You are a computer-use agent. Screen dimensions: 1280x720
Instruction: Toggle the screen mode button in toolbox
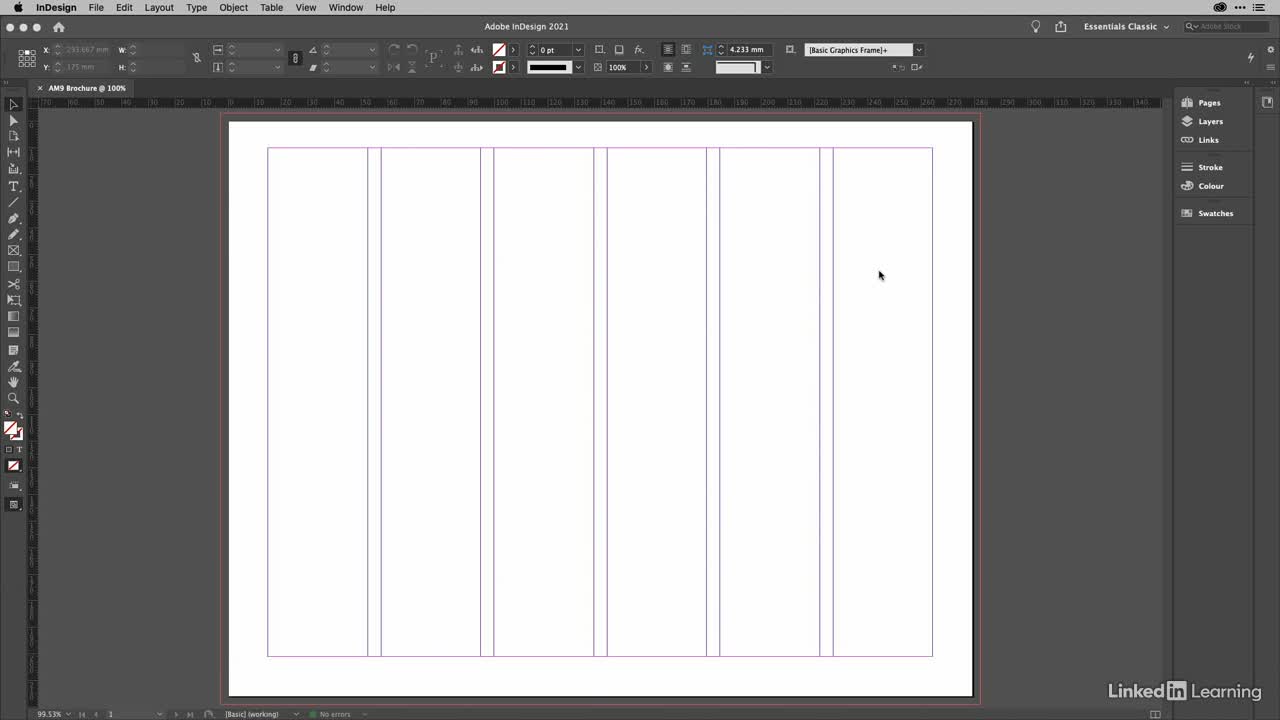point(14,505)
